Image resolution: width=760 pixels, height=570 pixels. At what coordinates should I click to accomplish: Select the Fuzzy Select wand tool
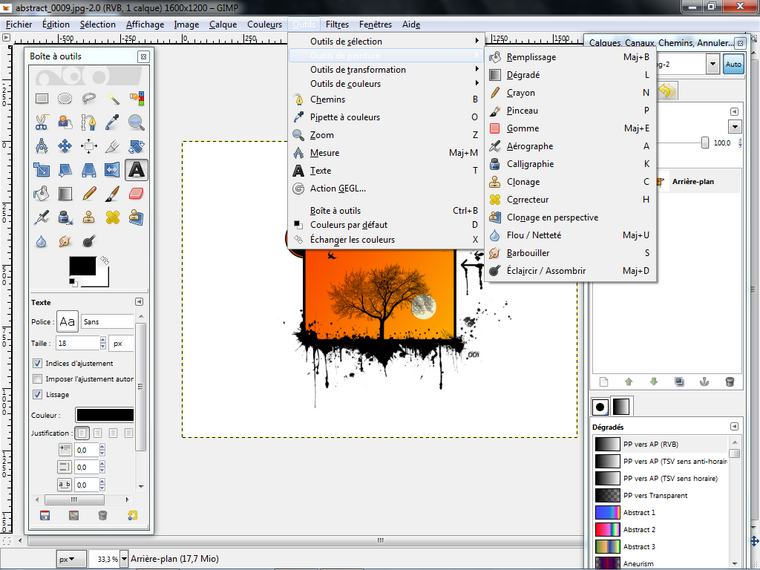[x=113, y=99]
